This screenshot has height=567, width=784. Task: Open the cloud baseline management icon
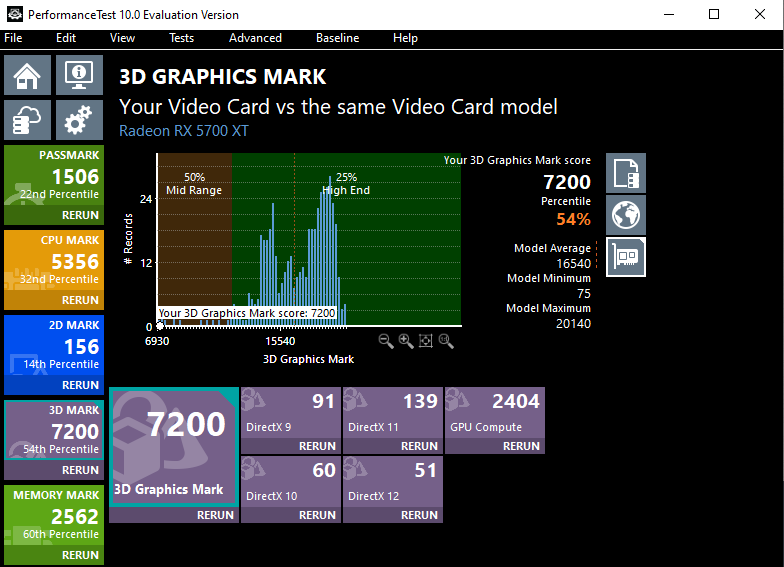(28, 120)
